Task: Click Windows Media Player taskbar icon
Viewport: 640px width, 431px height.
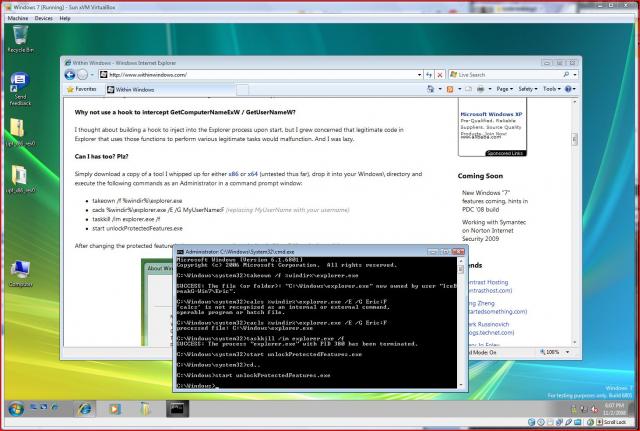Action: pos(114,409)
